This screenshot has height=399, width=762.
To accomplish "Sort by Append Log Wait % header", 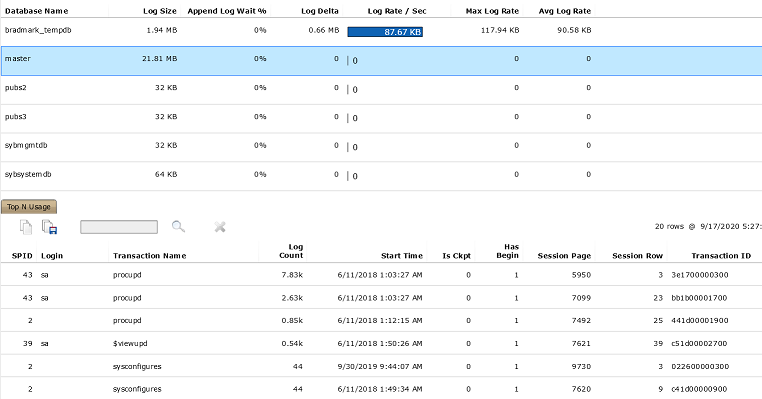I will 226,11.
